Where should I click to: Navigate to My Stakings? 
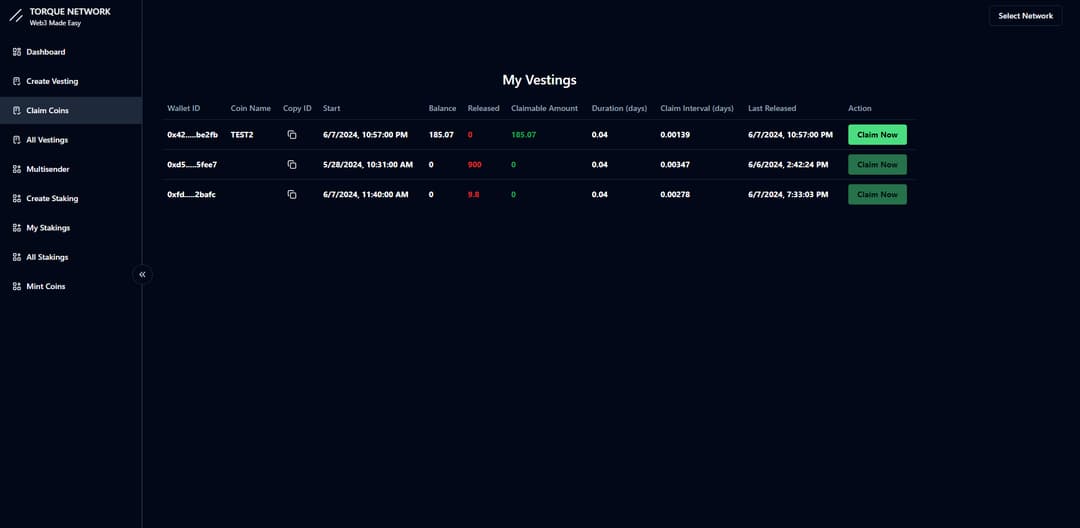coord(48,228)
